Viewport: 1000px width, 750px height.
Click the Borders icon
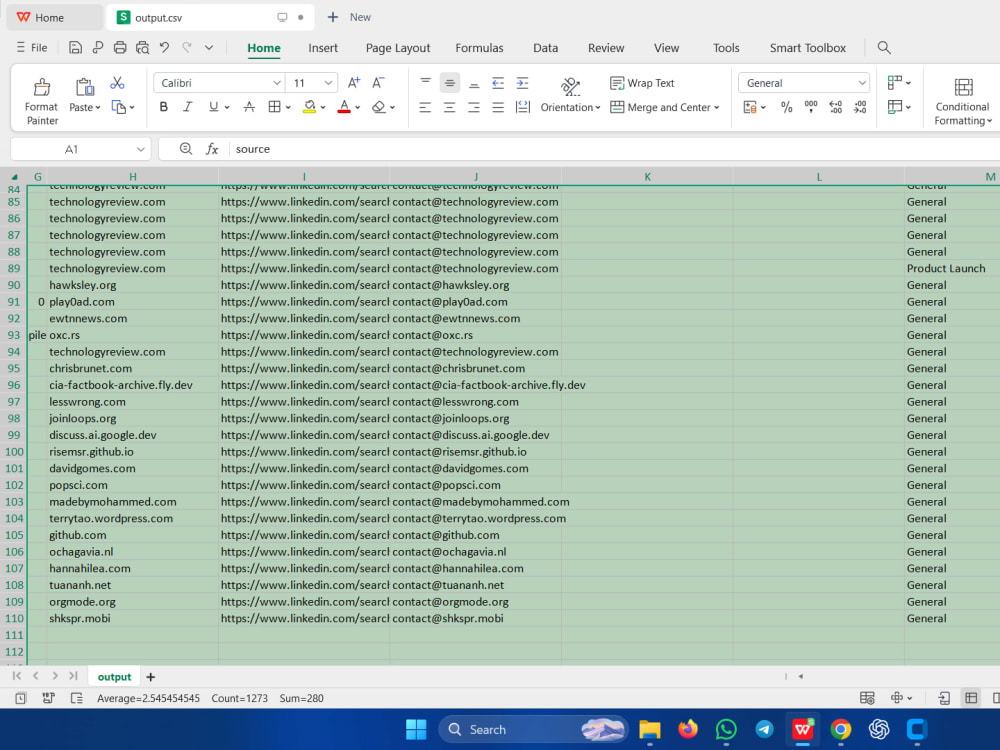[274, 107]
